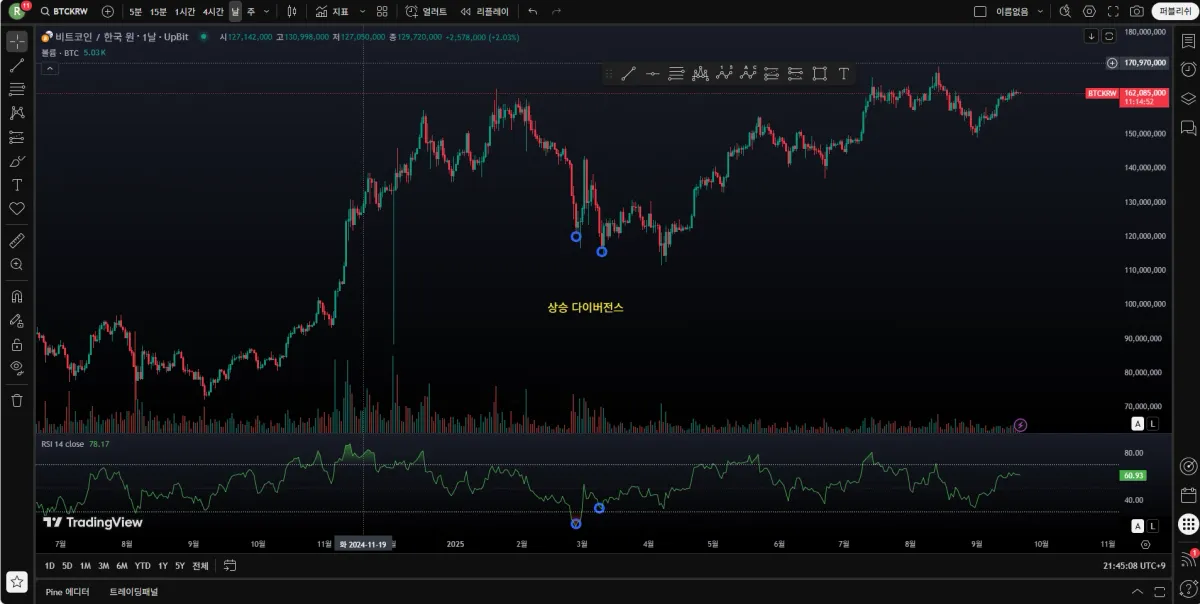Open chart settings hexagon icon
This screenshot has height=604, width=1200.
tap(1089, 11)
